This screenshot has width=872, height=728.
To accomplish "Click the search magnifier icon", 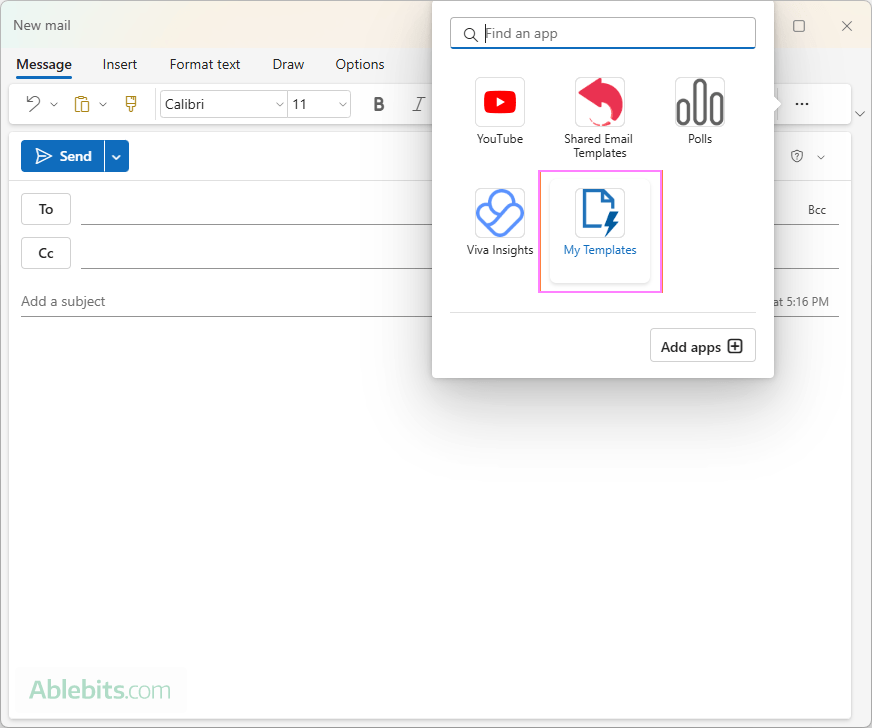I will point(470,34).
